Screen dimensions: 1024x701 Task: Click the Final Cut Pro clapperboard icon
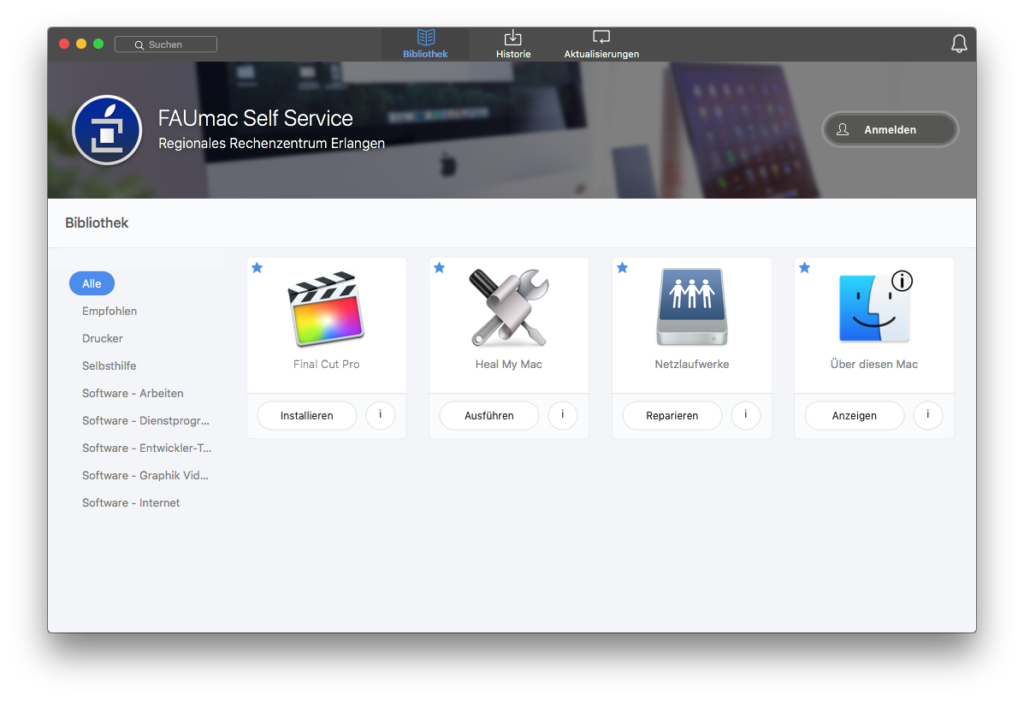(x=326, y=308)
